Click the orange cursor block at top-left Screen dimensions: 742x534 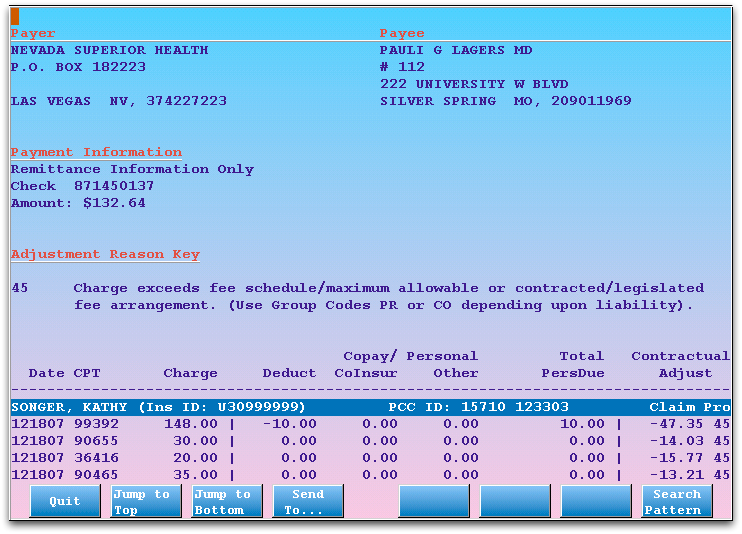(x=15, y=16)
